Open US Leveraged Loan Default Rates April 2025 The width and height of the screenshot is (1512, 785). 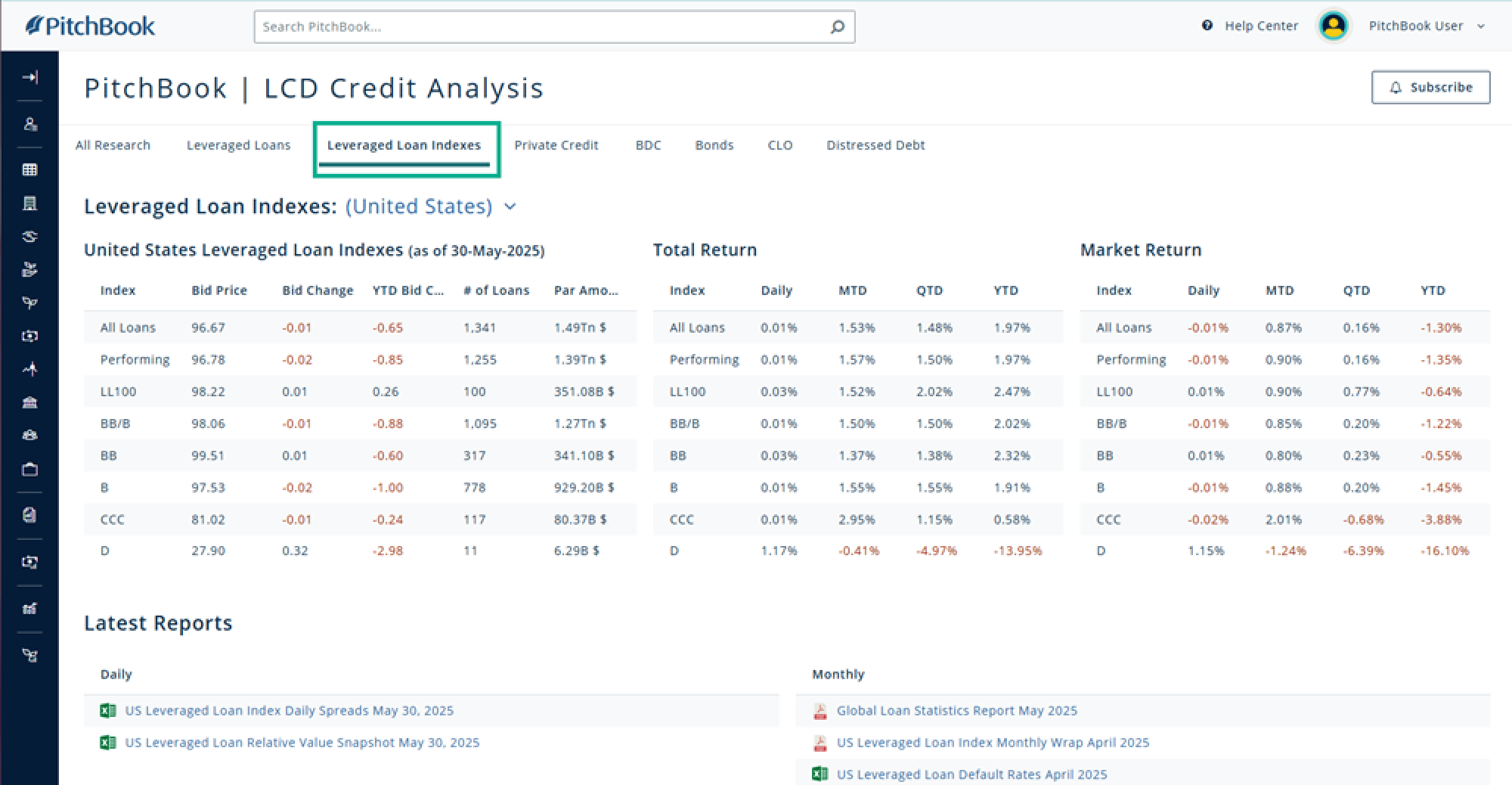tap(971, 774)
